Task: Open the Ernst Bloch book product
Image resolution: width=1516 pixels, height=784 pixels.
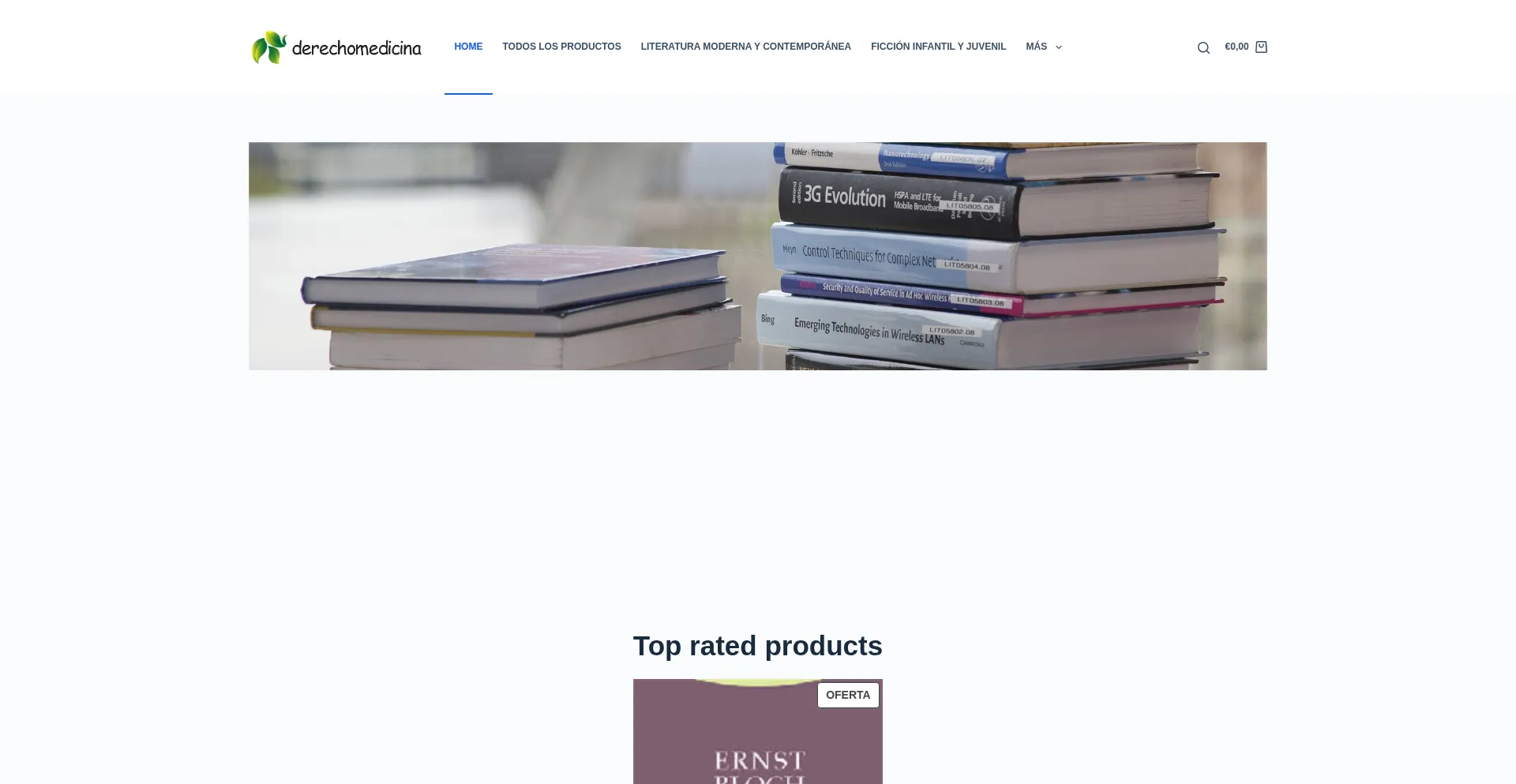Action: [757, 732]
